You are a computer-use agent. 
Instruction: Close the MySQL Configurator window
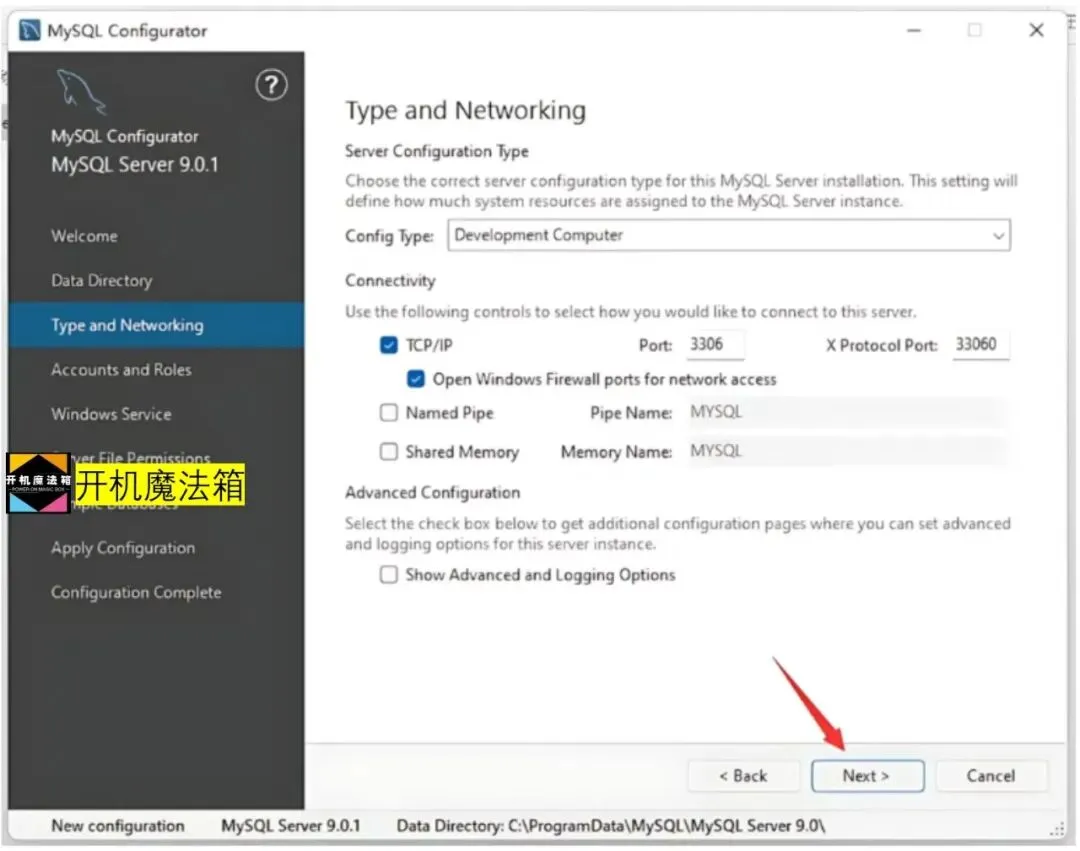tap(1037, 30)
